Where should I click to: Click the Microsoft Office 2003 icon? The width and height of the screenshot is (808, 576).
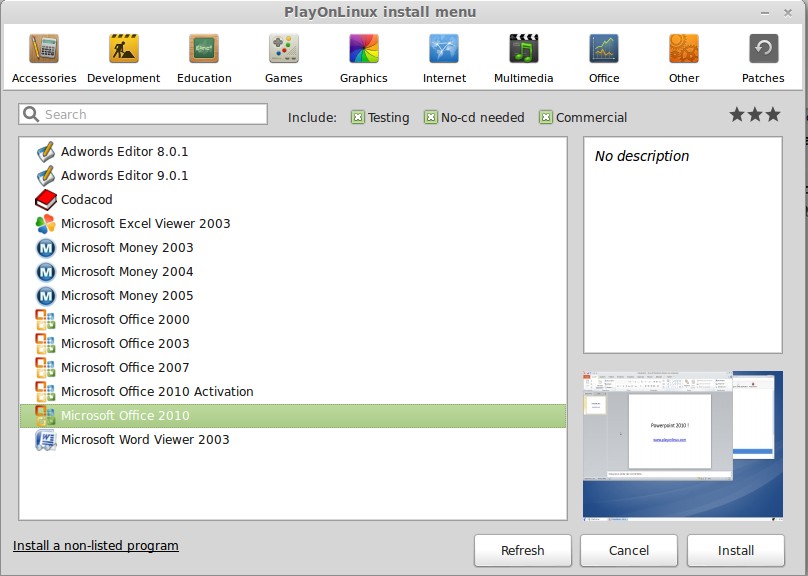(x=46, y=344)
